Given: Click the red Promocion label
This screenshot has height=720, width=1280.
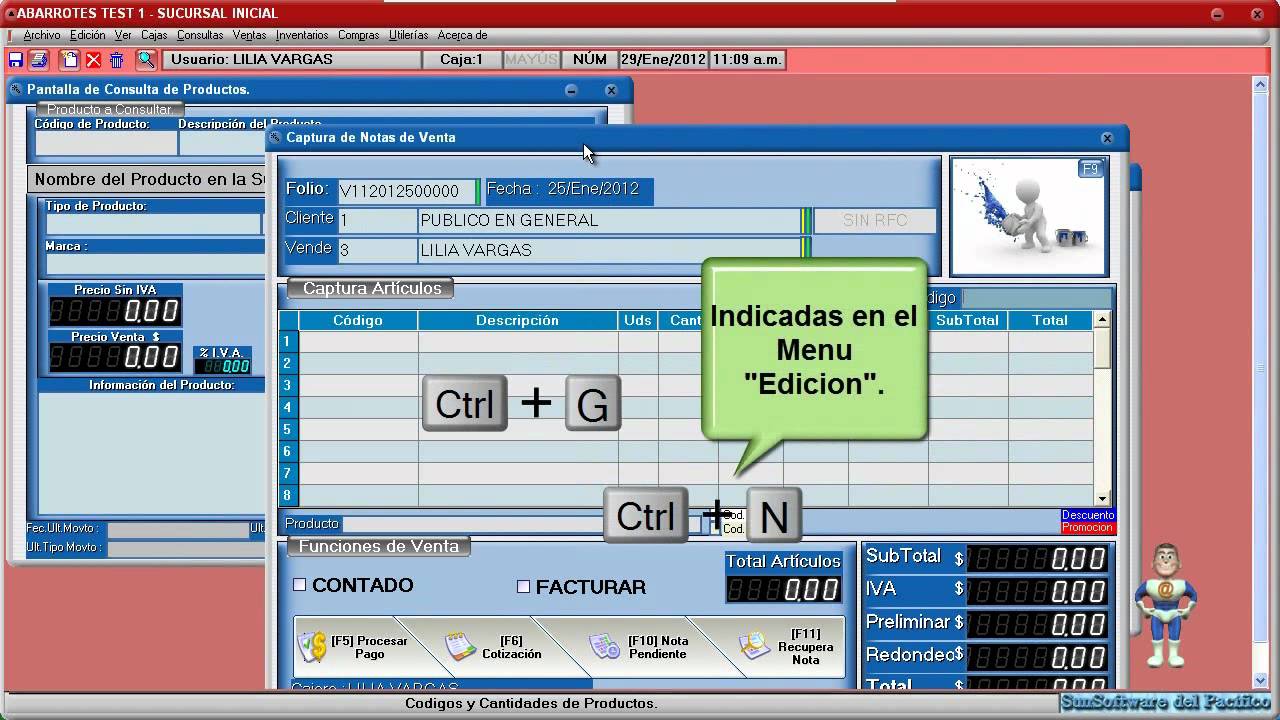Looking at the screenshot, I should point(1087,528).
